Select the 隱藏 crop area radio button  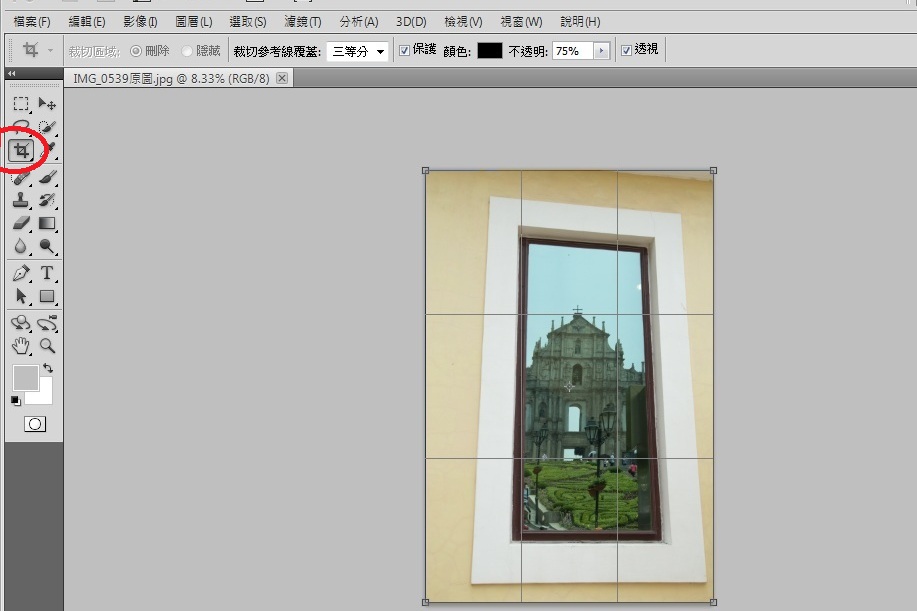[187, 51]
